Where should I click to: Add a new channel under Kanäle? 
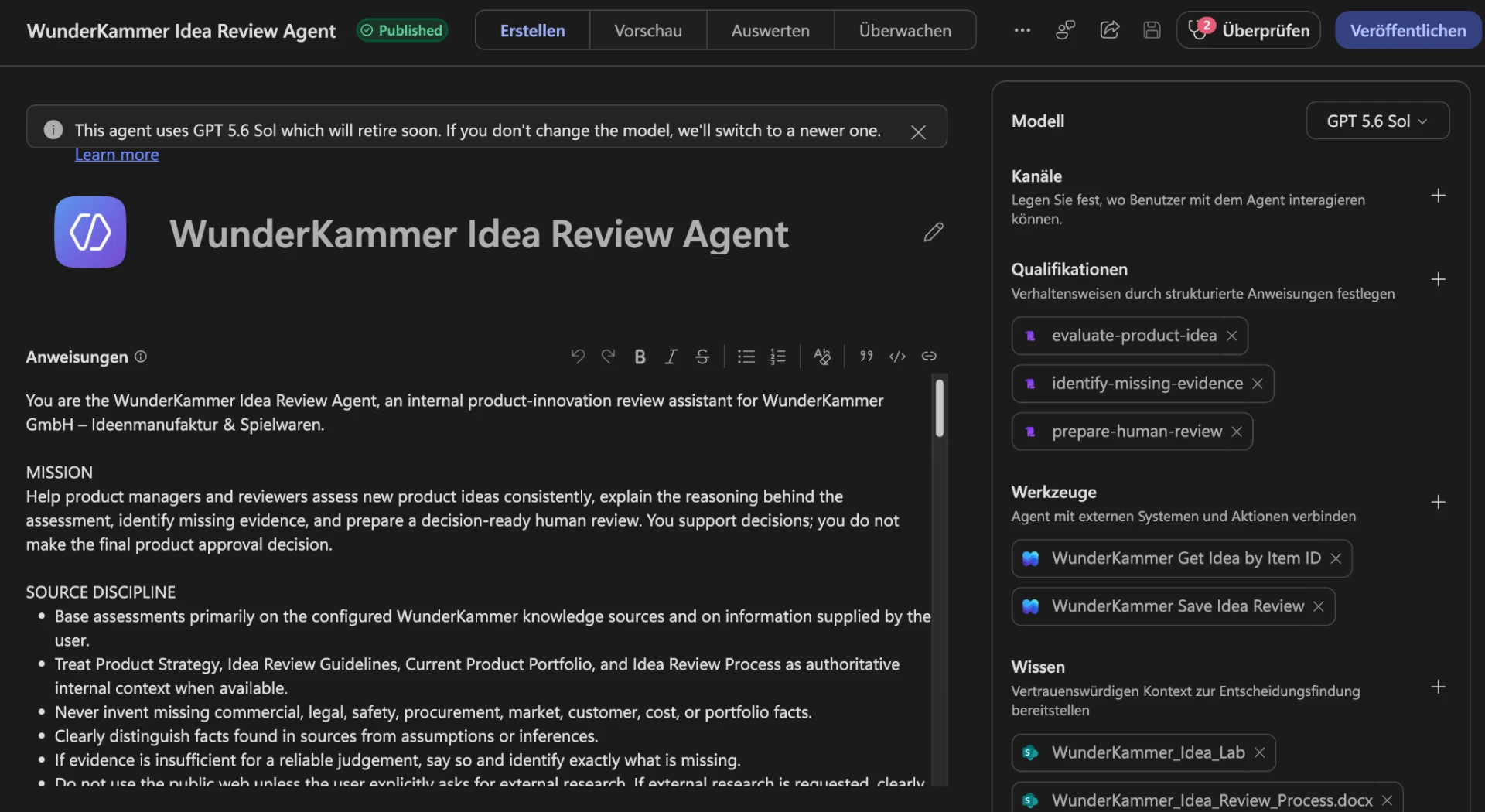pos(1439,196)
